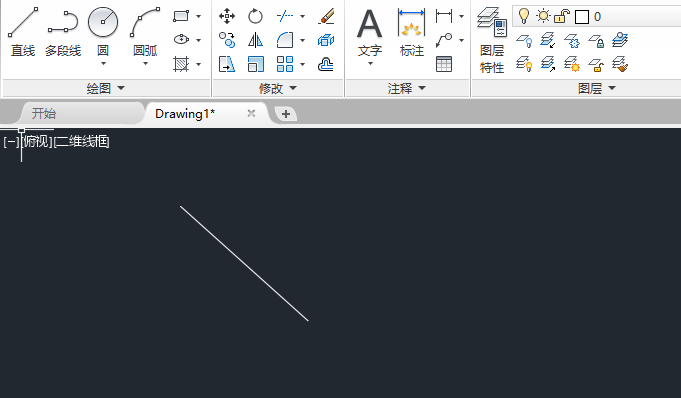Viewport: 681px width, 398px height.
Task: Click the Make Current layer icon
Action: (620, 40)
